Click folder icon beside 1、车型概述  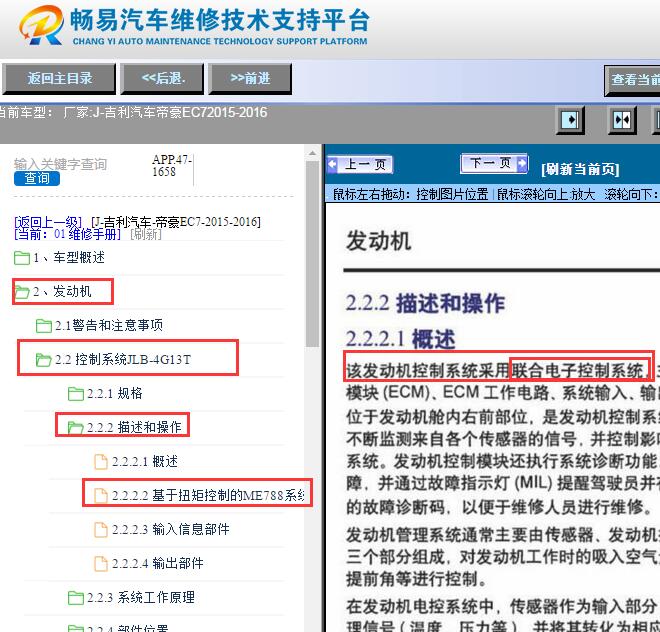[22, 258]
